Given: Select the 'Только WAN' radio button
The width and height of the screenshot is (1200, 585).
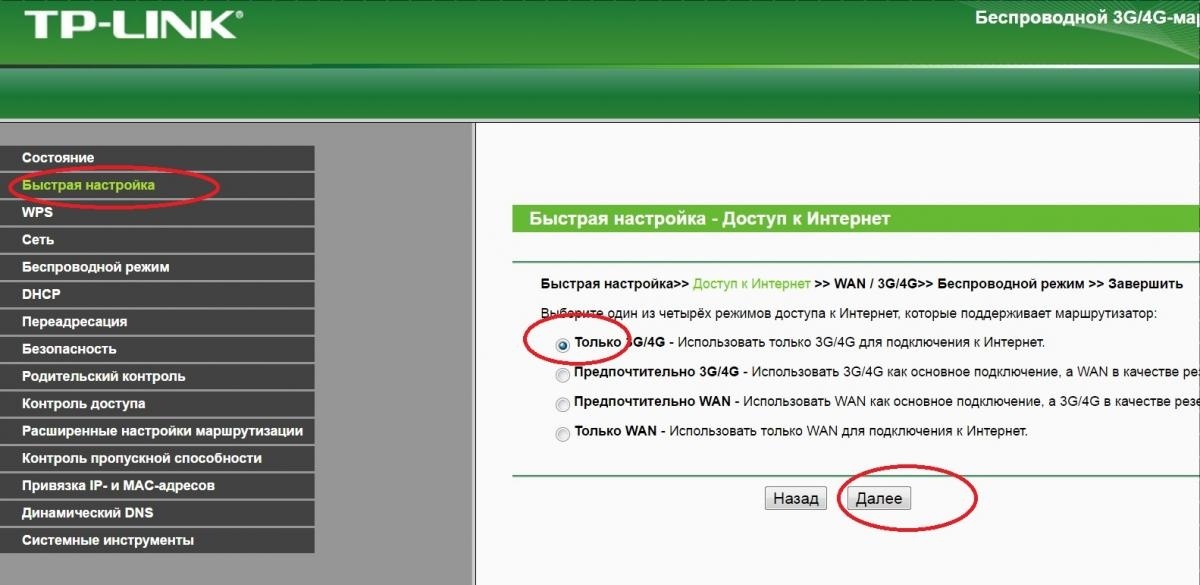Looking at the screenshot, I should pos(563,434).
